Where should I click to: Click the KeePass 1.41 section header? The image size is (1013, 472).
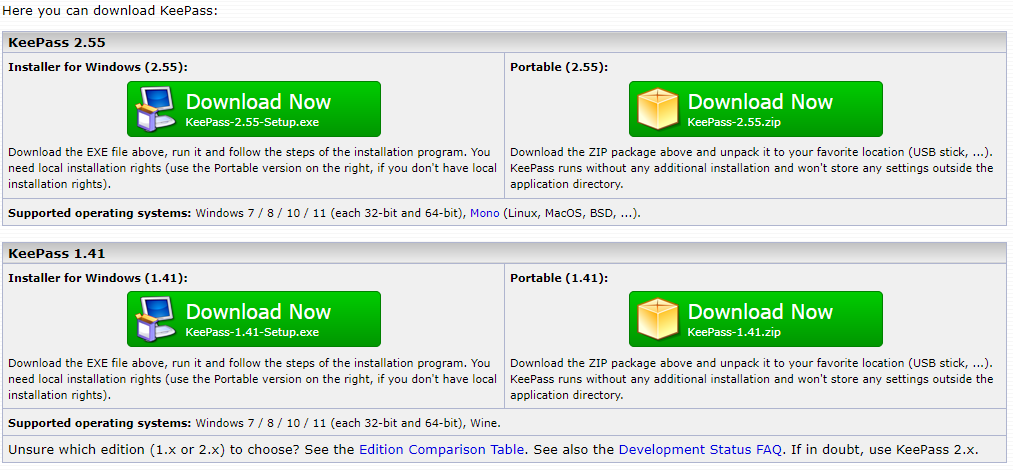(x=504, y=253)
